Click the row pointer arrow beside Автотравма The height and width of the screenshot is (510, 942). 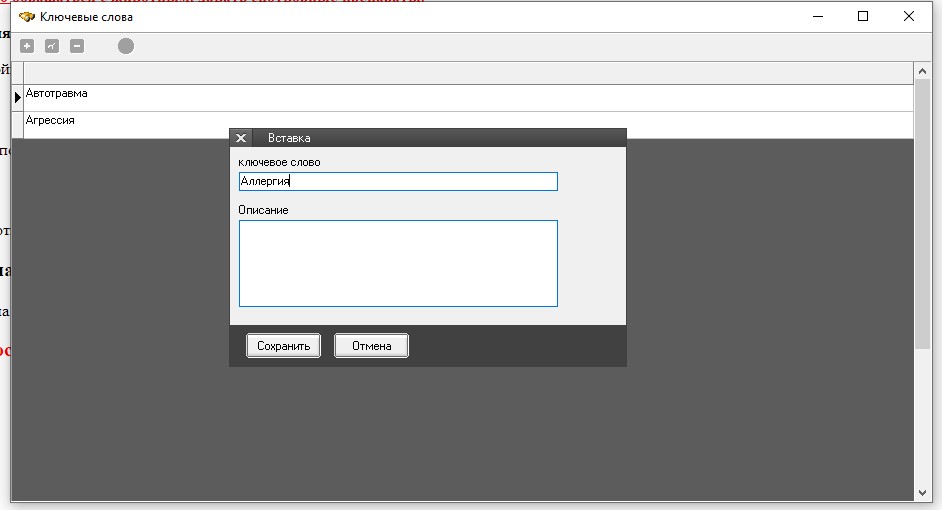point(18,97)
